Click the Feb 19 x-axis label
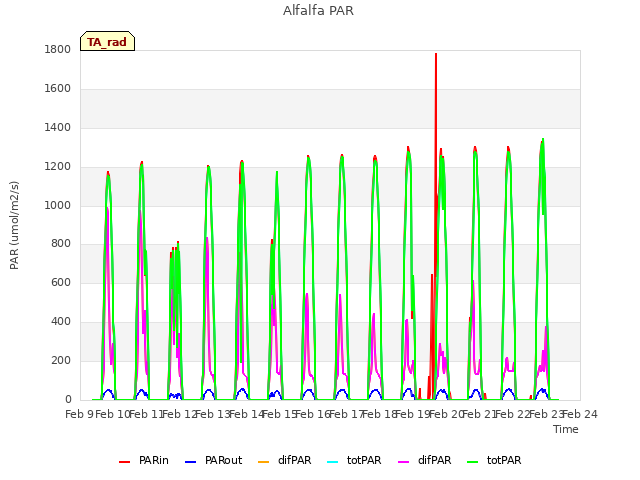The width and height of the screenshot is (640, 480). [x=413, y=414]
